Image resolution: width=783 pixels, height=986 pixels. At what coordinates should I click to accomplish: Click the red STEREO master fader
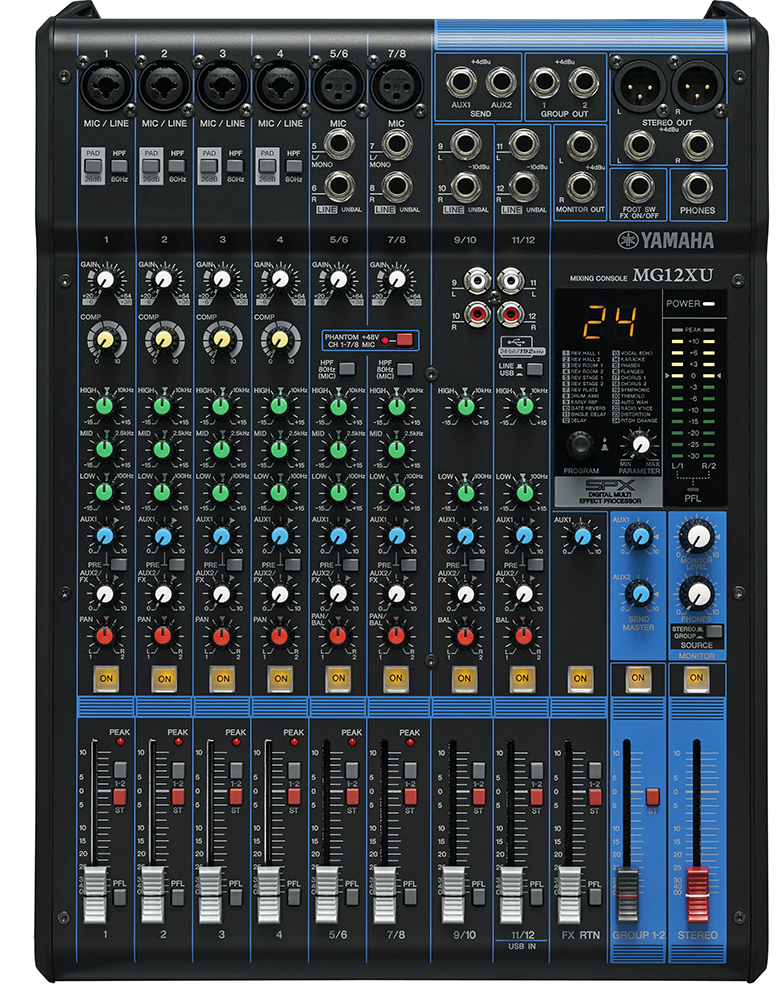pos(695,881)
